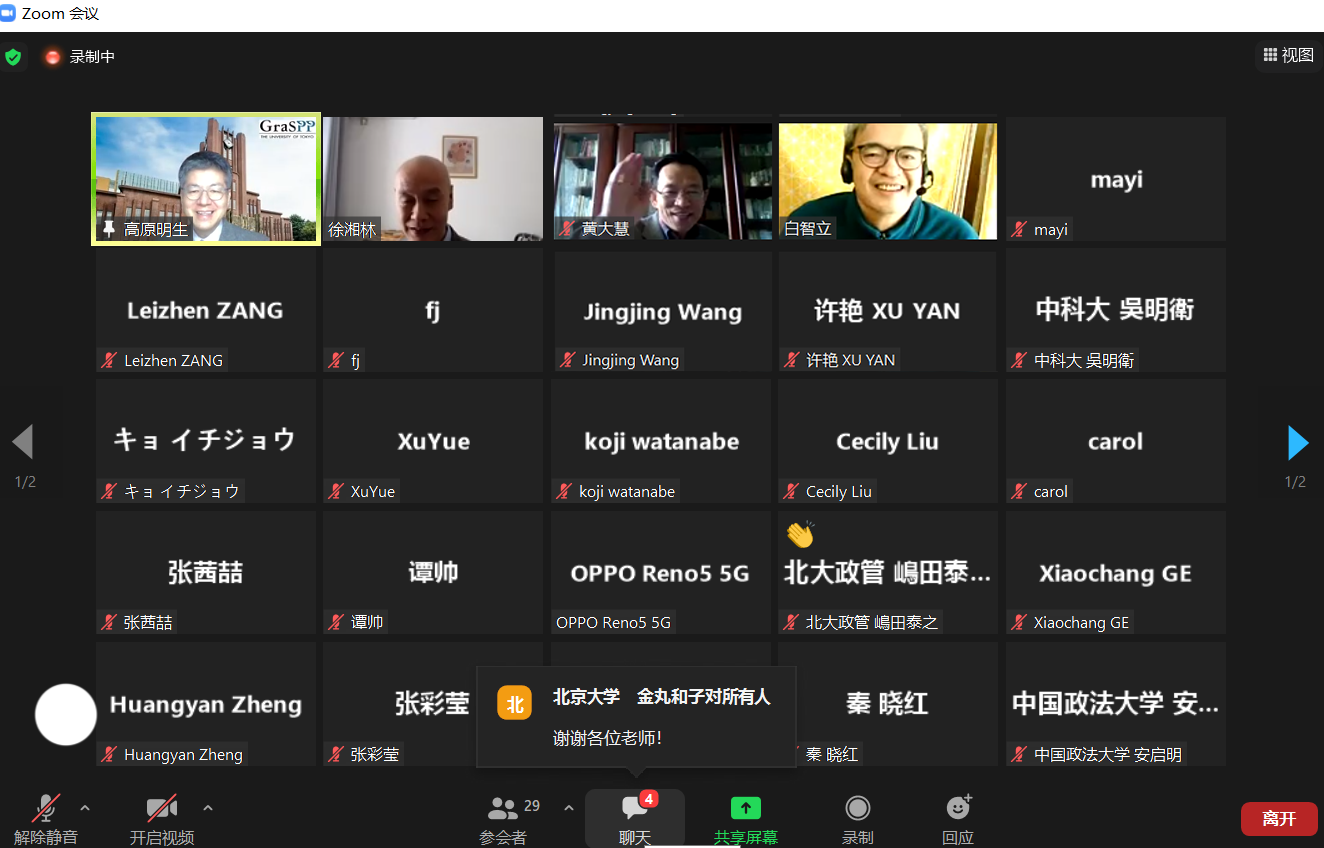Click the record button in toolbar
This screenshot has width=1324, height=848.
point(857,808)
